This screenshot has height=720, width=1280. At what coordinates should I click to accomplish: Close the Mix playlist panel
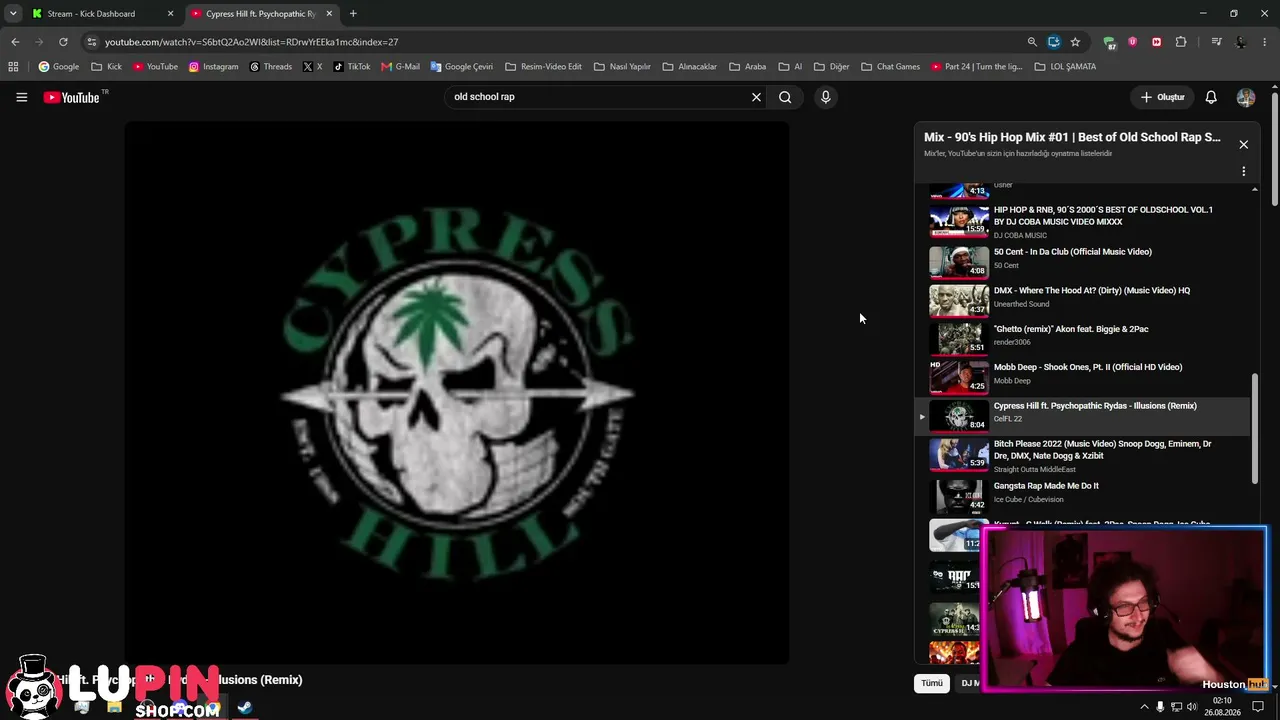click(x=1244, y=145)
